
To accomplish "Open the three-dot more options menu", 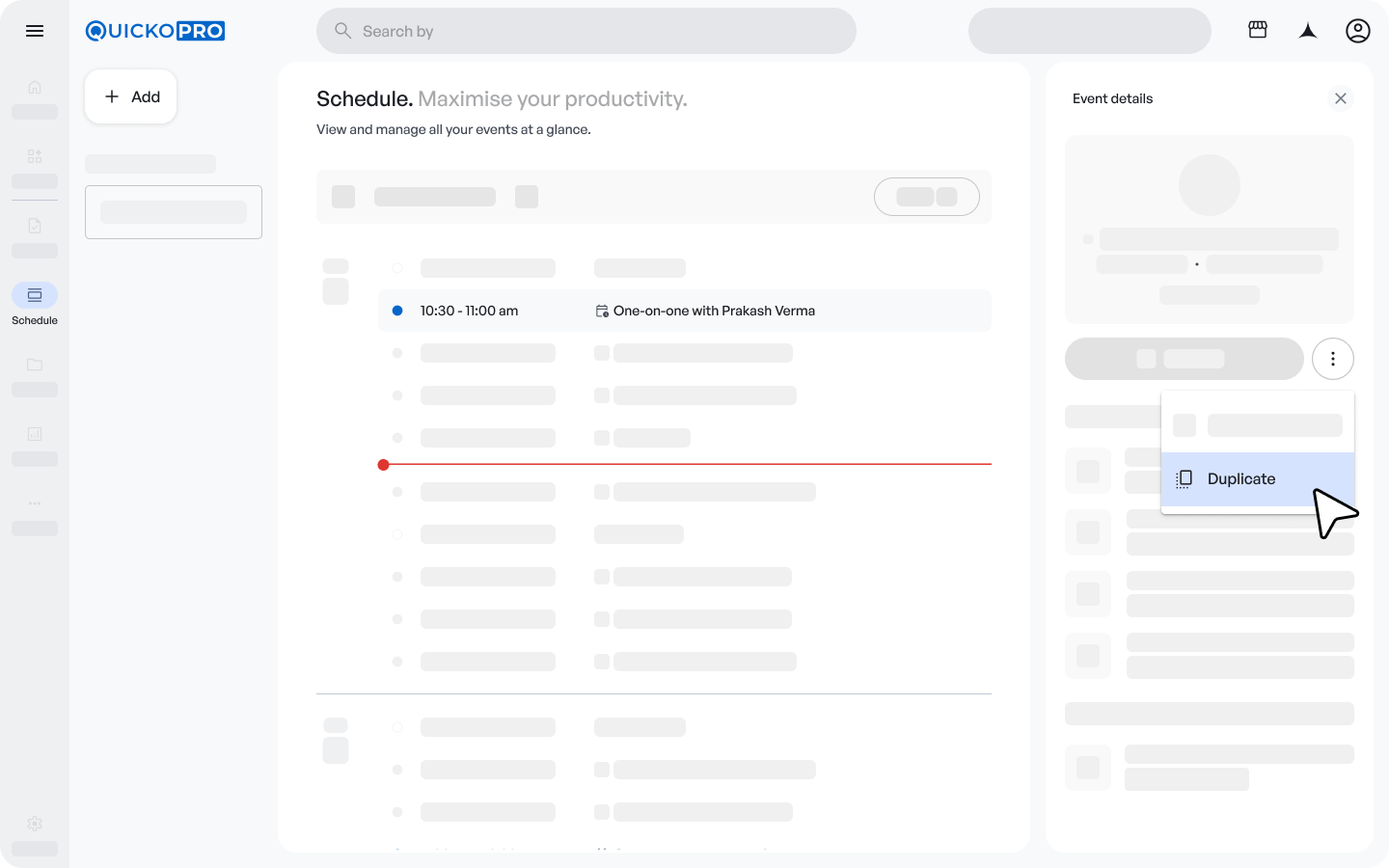I will coord(1333,359).
